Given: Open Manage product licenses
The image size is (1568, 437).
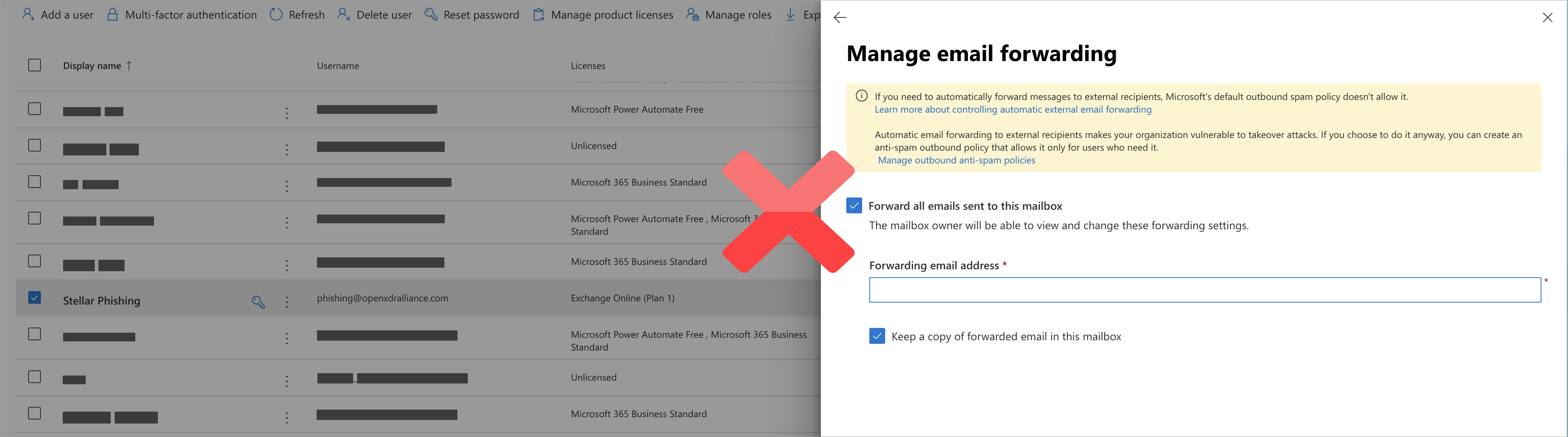Looking at the screenshot, I should [603, 15].
